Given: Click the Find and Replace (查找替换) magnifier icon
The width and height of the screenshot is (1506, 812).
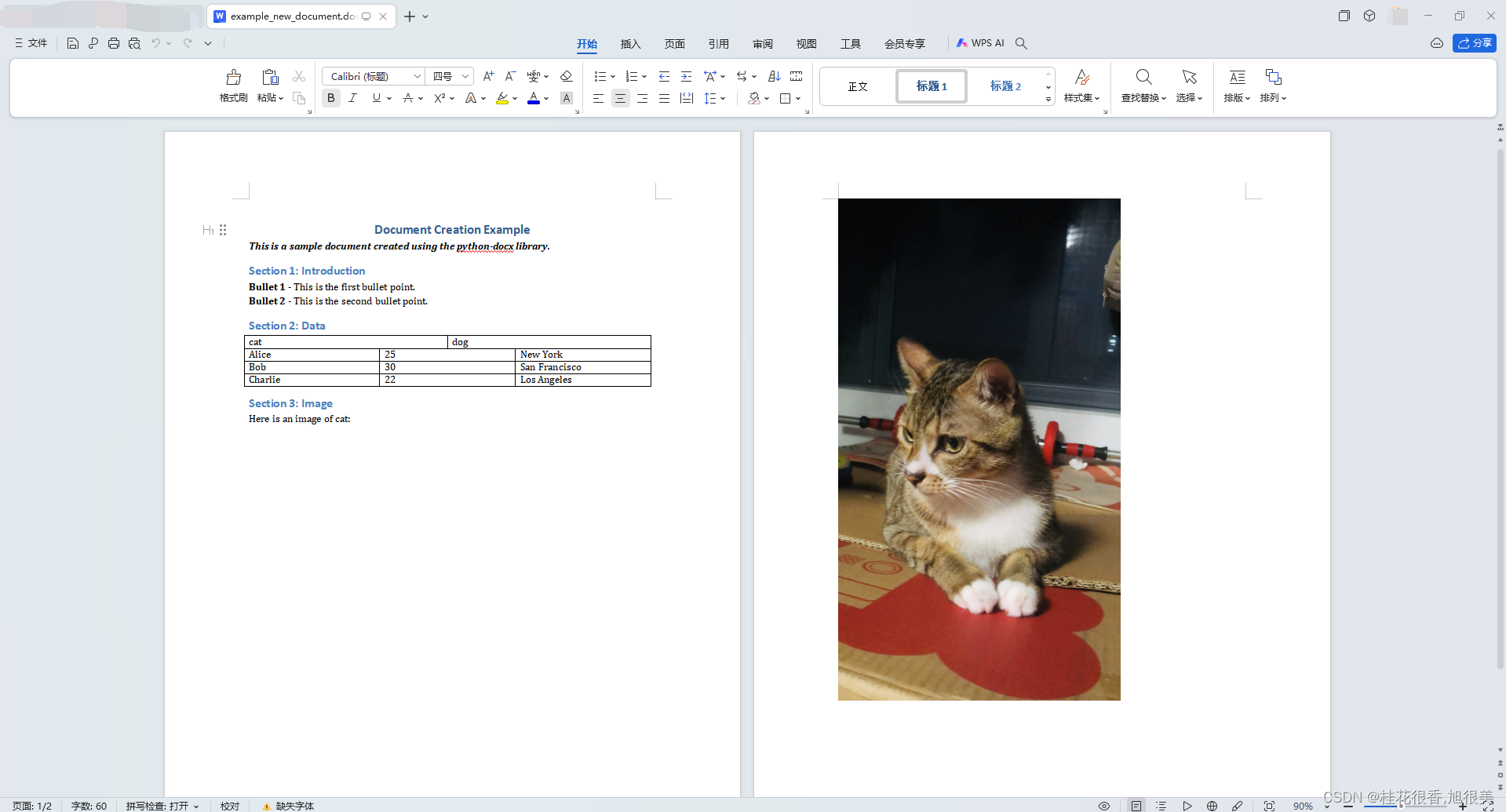Looking at the screenshot, I should 1143,77.
